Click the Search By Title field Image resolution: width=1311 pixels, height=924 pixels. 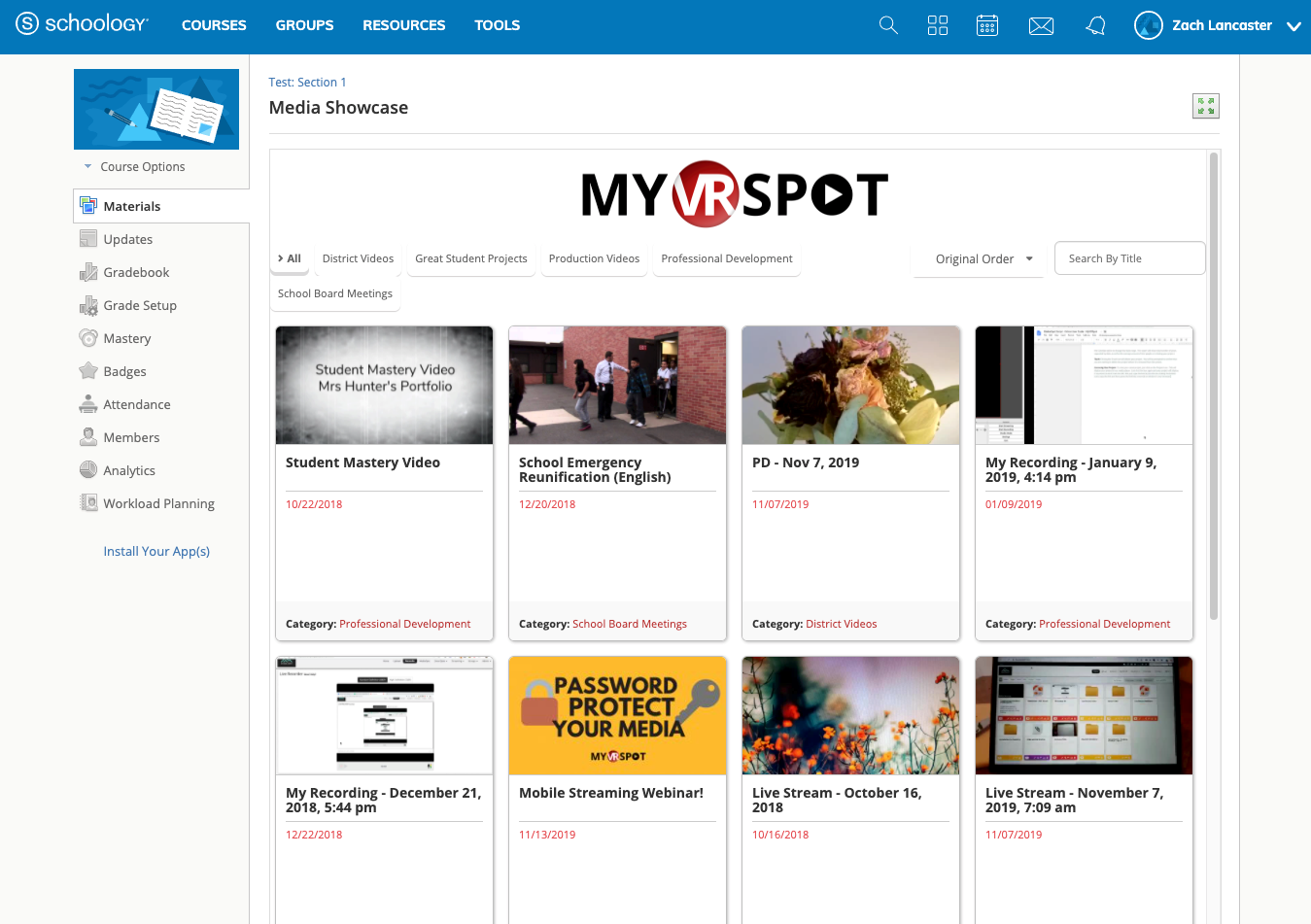(1129, 258)
